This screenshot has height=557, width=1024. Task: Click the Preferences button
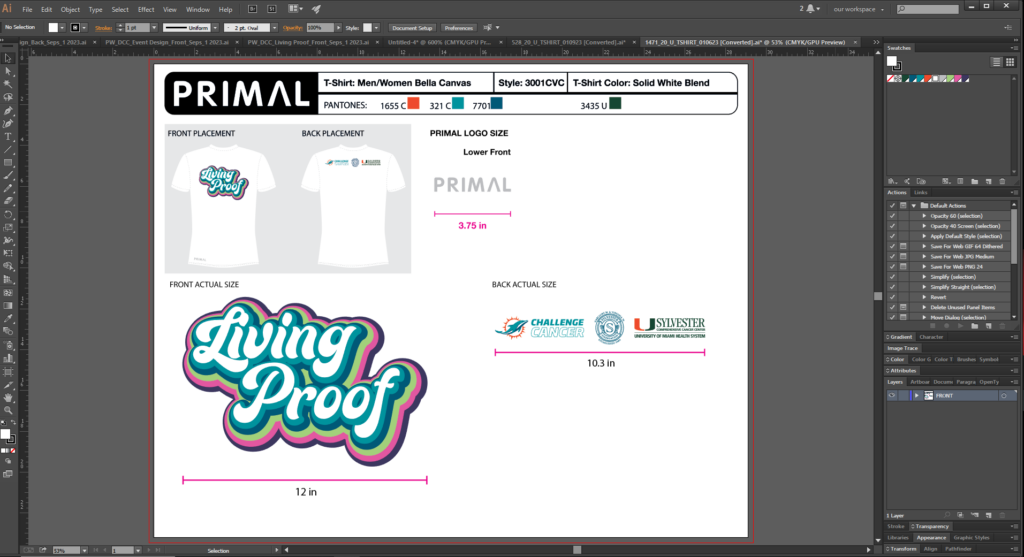click(458, 28)
